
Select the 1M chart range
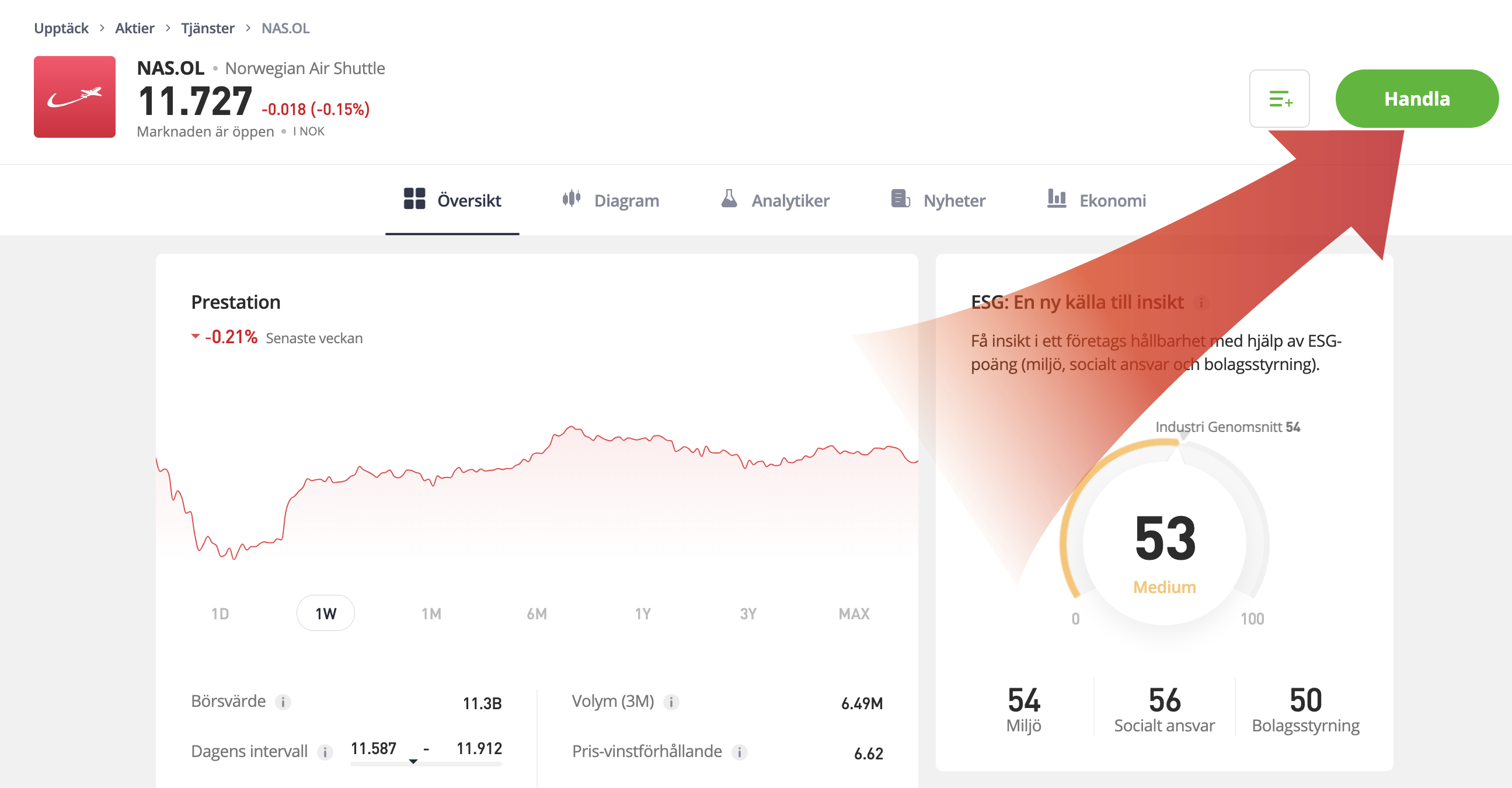(x=431, y=613)
